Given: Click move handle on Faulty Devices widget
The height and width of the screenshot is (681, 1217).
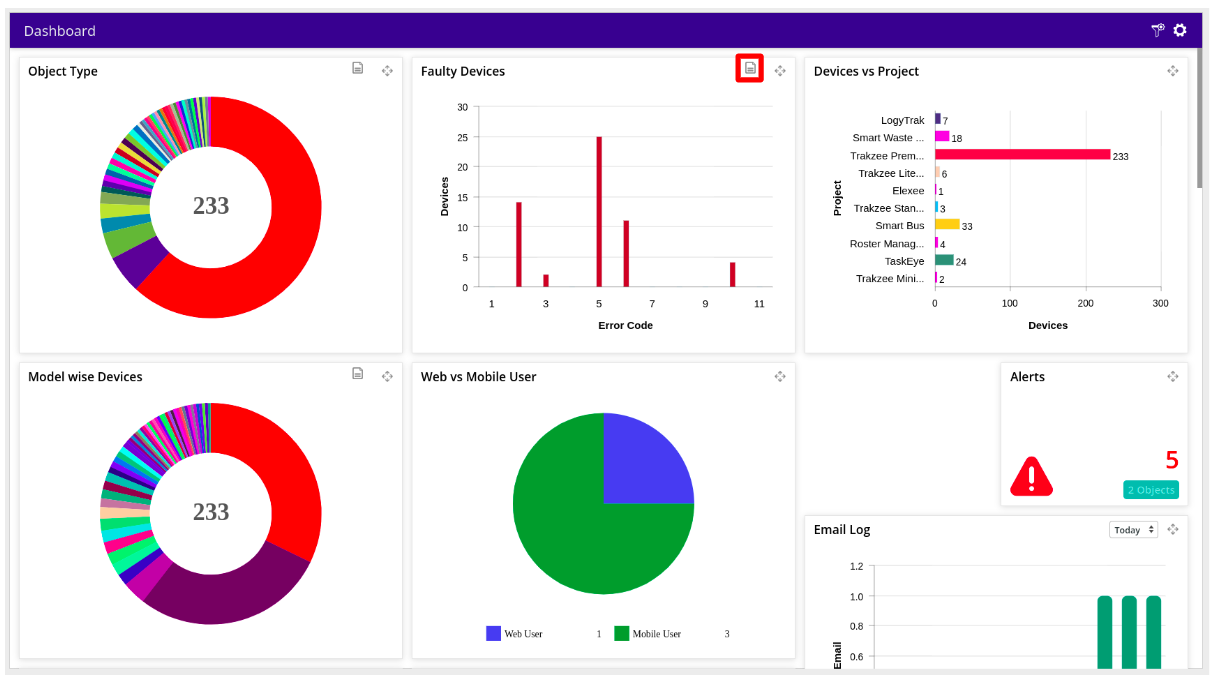Looking at the screenshot, I should point(780,71).
